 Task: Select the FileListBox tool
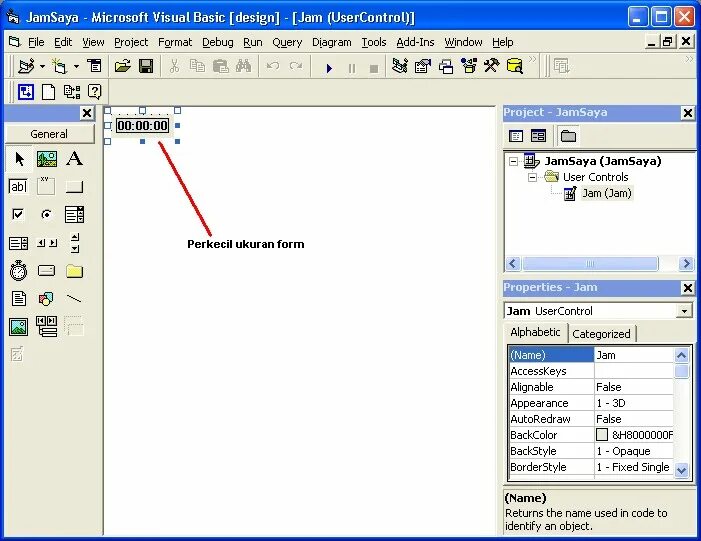point(18,299)
